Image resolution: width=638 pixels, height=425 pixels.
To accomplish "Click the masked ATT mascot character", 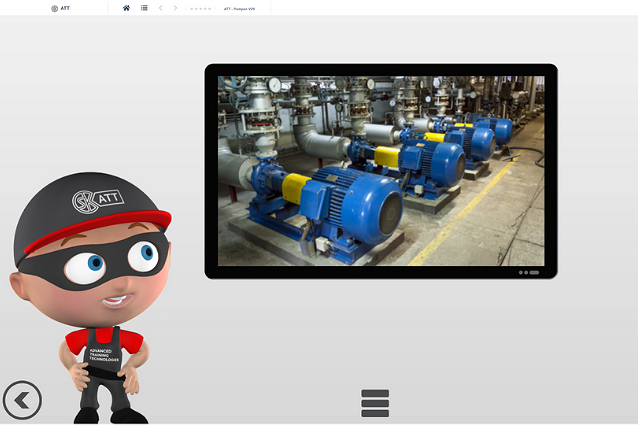I will [90, 297].
